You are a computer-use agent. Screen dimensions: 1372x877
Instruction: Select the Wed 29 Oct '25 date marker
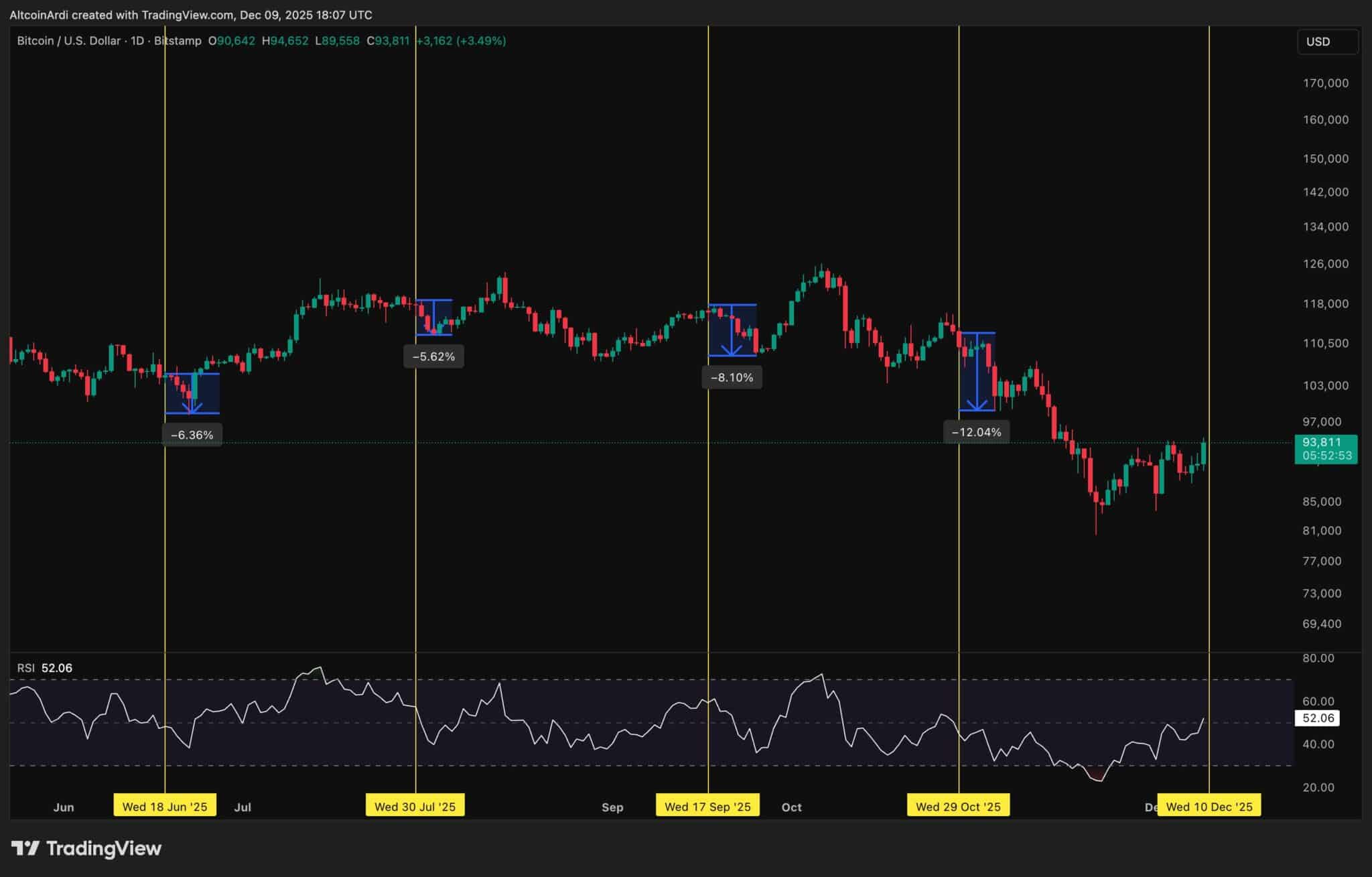coord(958,806)
